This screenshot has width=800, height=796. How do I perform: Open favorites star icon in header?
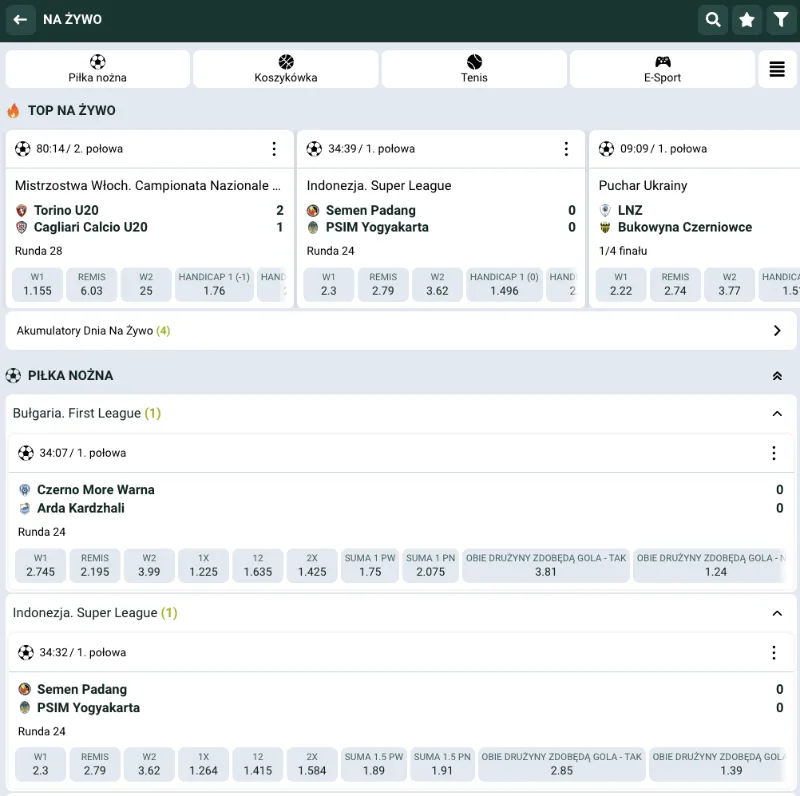coord(746,20)
